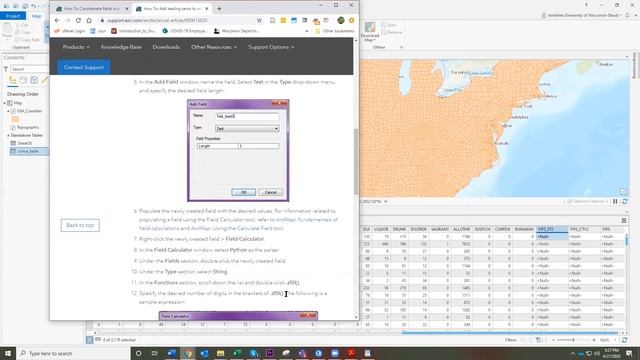Open Task View on the taskbar
640x360 pixels.
tap(155, 353)
